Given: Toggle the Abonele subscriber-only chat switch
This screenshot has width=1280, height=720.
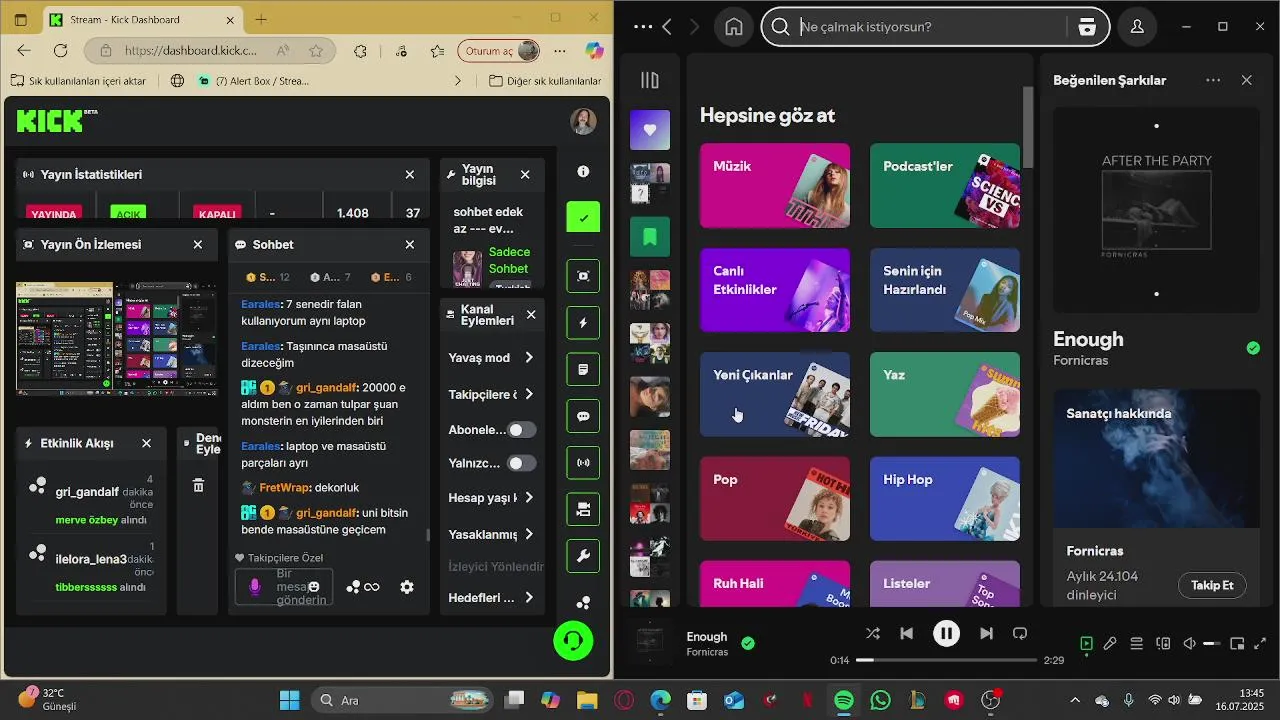Looking at the screenshot, I should pyautogui.click(x=521, y=430).
